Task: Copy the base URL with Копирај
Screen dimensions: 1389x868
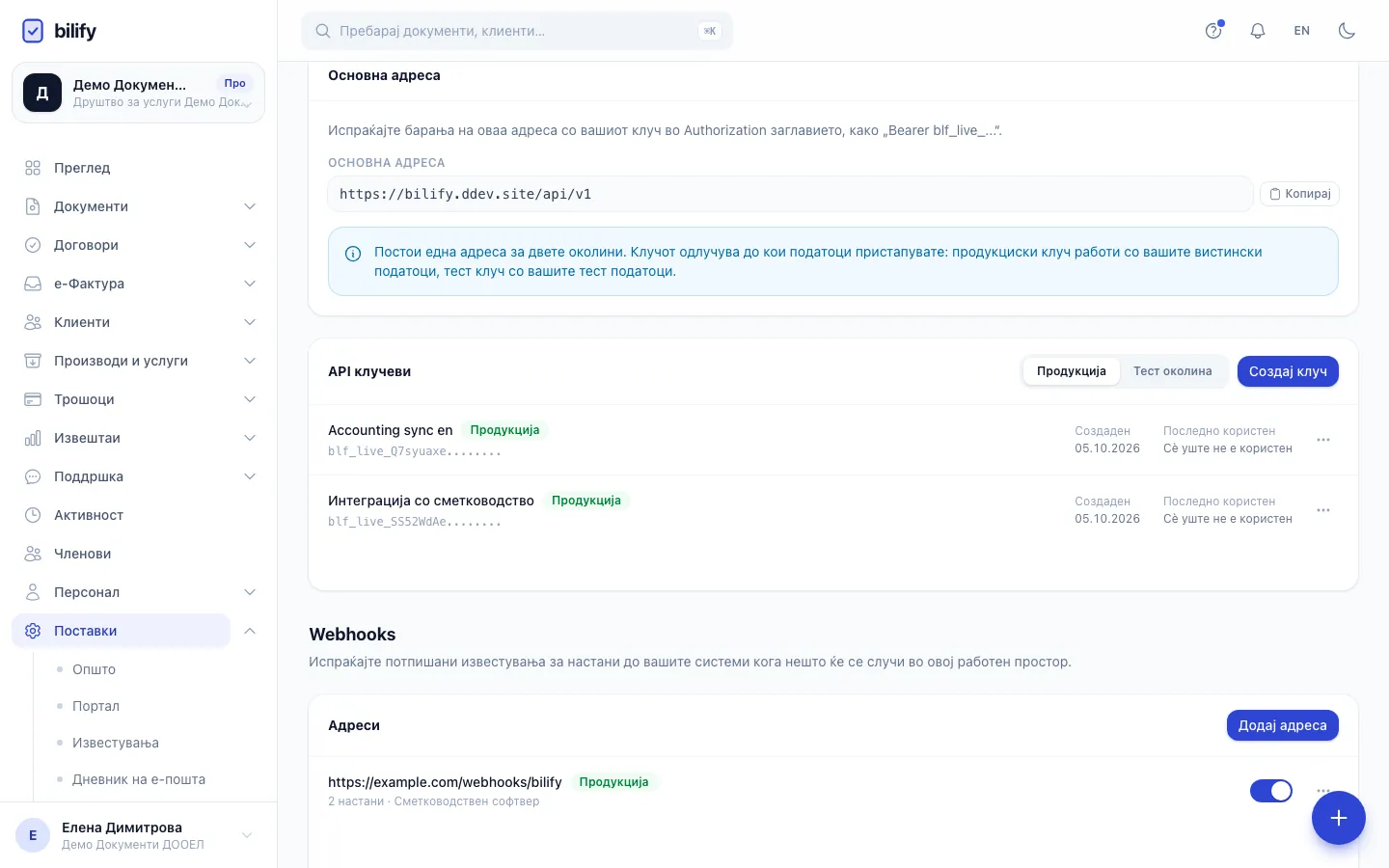Action: tap(1299, 194)
